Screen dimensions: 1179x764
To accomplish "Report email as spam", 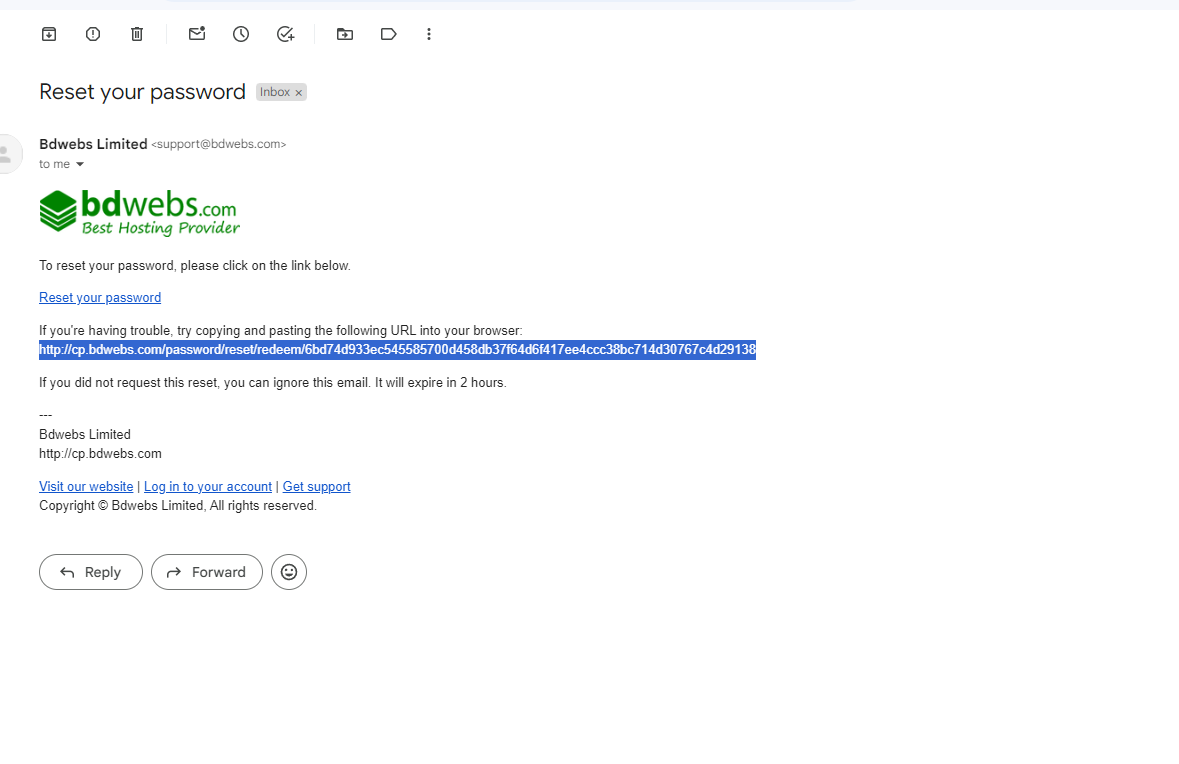I will [93, 34].
